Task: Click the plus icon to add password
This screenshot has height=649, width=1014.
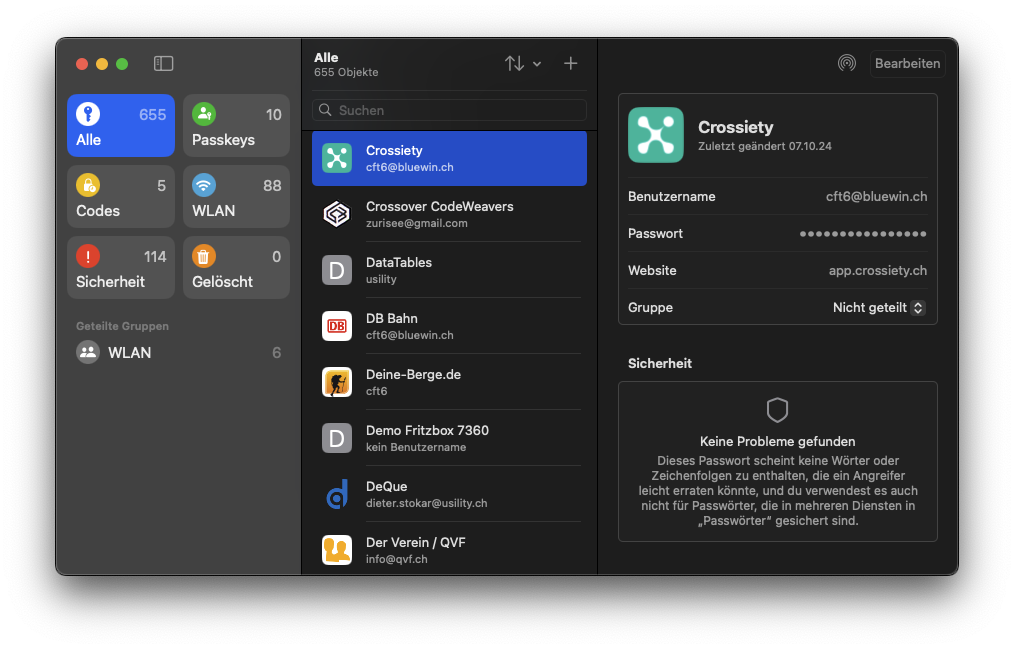Action: (570, 63)
